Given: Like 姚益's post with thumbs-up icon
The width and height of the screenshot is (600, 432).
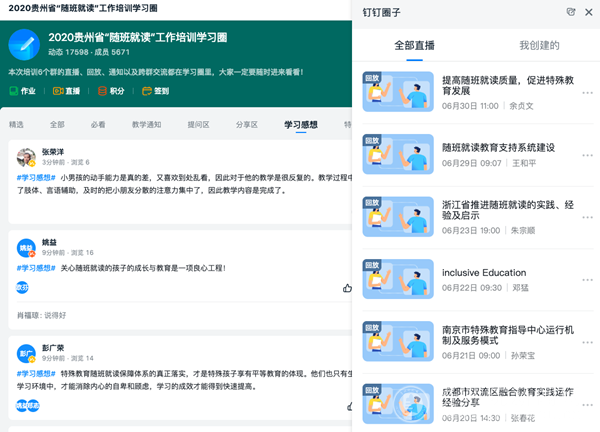Looking at the screenshot, I should [x=347, y=288].
